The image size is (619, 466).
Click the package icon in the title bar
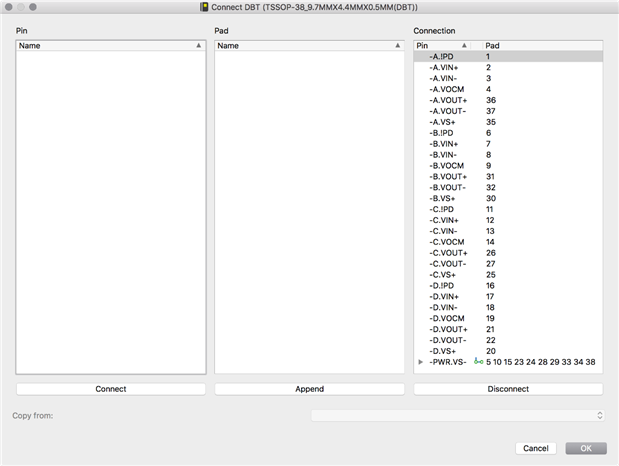click(x=204, y=7)
